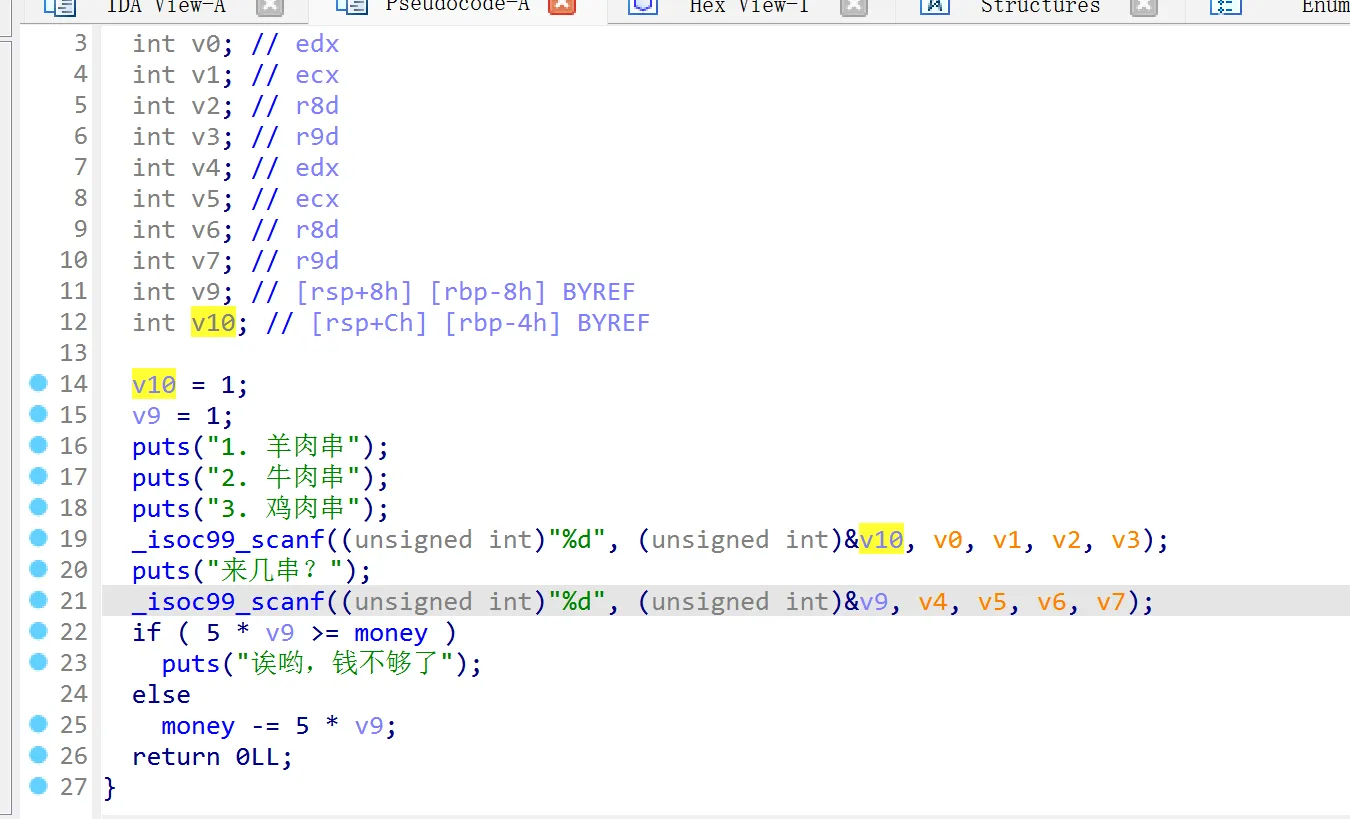This screenshot has width=1350, height=819.
Task: Click money in 'money -= 5 * v9'
Action: 198,726
